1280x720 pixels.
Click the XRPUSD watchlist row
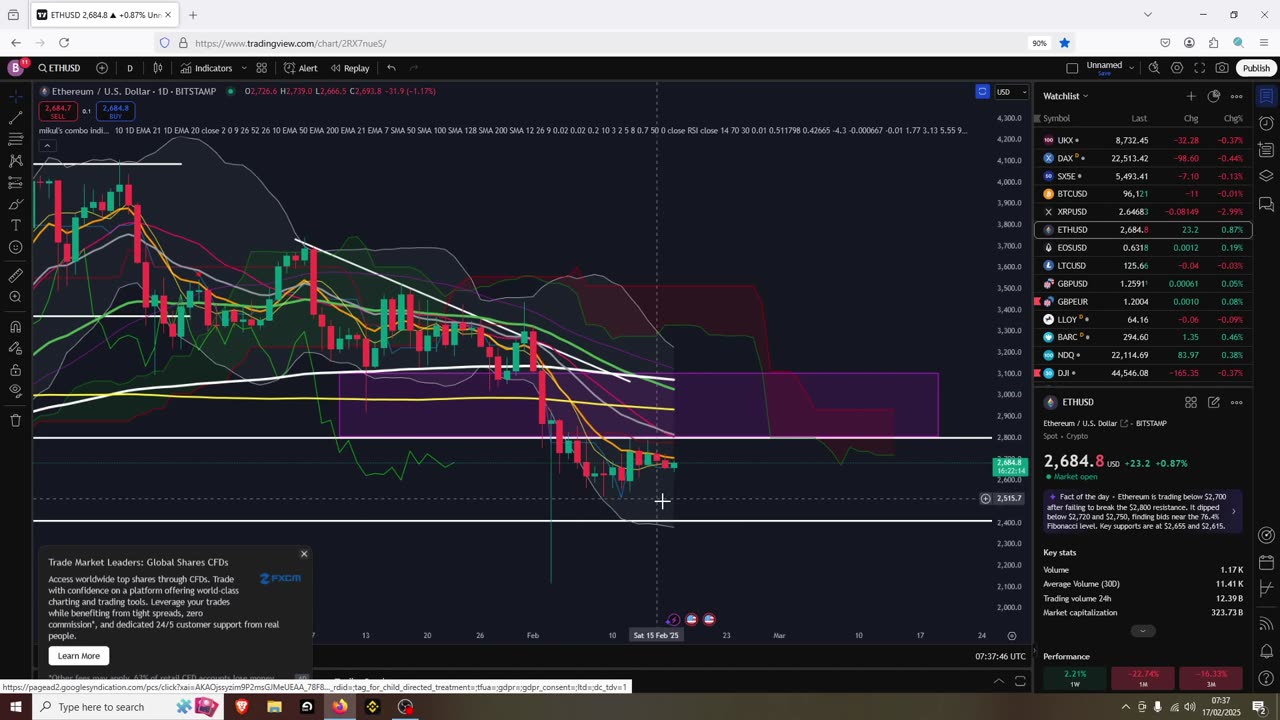pos(1142,212)
